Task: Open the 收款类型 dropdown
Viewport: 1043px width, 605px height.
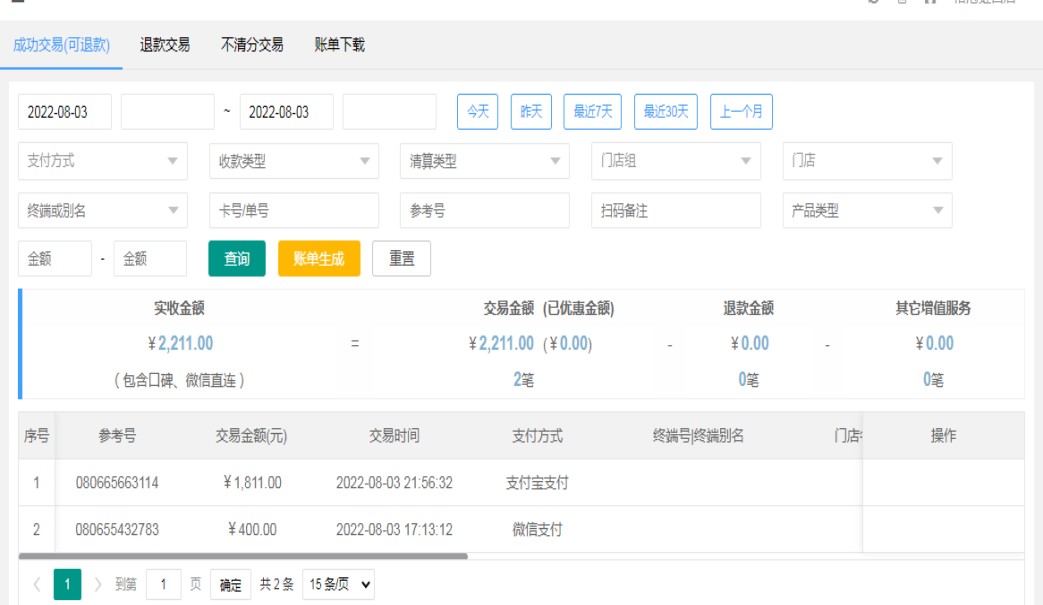Action: (294, 161)
